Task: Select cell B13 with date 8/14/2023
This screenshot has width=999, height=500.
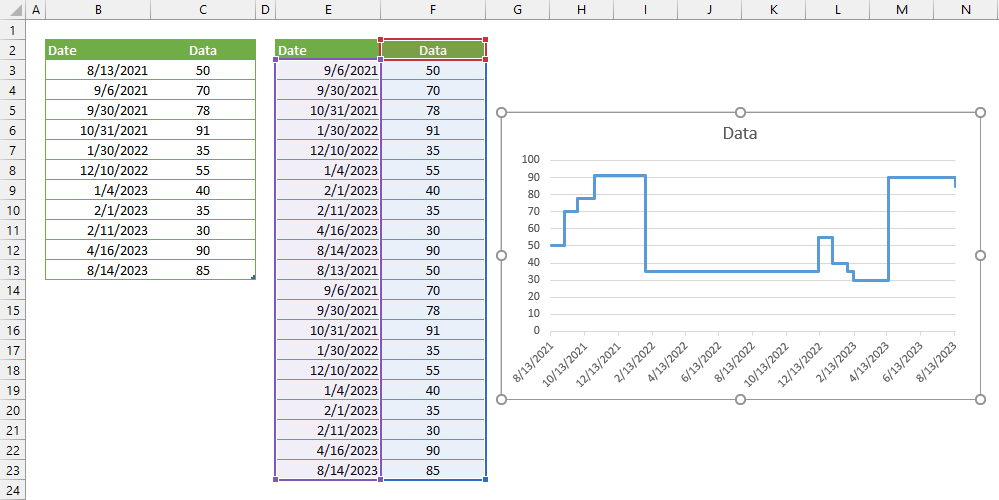Action: (98, 270)
